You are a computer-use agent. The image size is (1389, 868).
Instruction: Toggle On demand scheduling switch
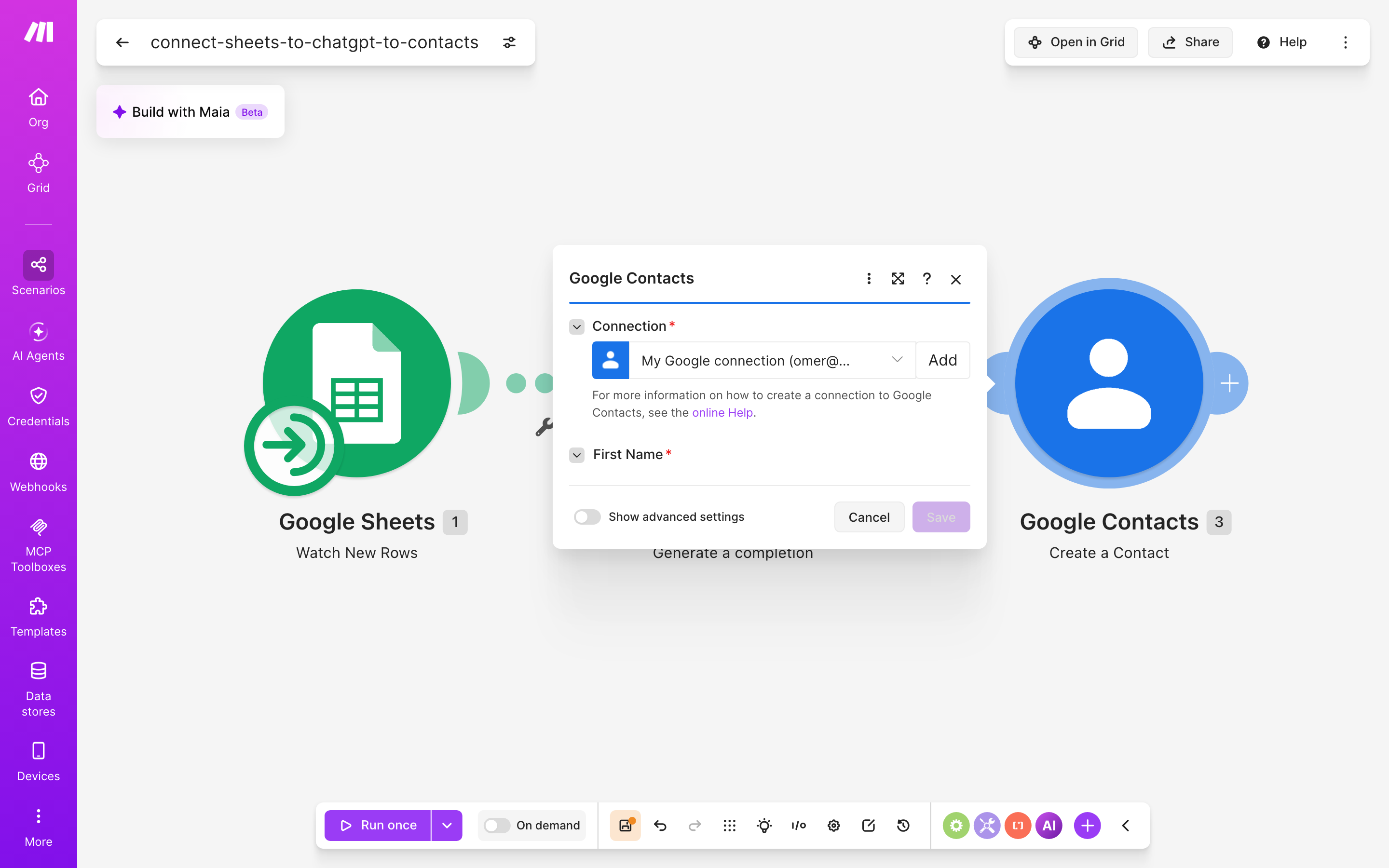[497, 826]
